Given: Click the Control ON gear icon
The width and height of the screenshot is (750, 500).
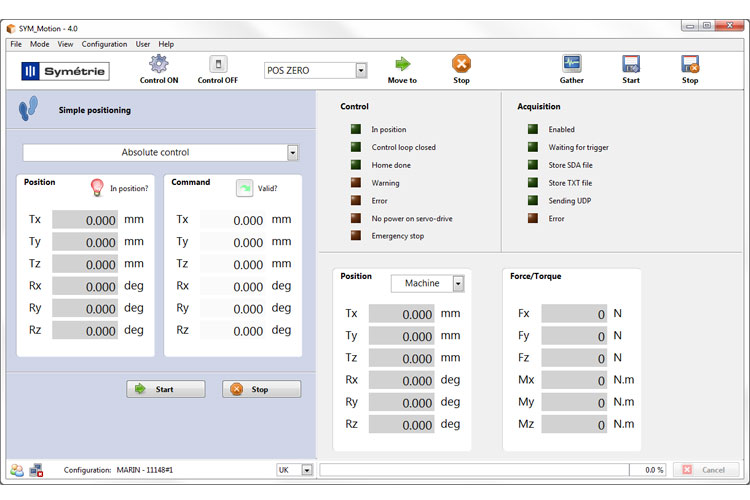Looking at the screenshot, I should (x=159, y=64).
